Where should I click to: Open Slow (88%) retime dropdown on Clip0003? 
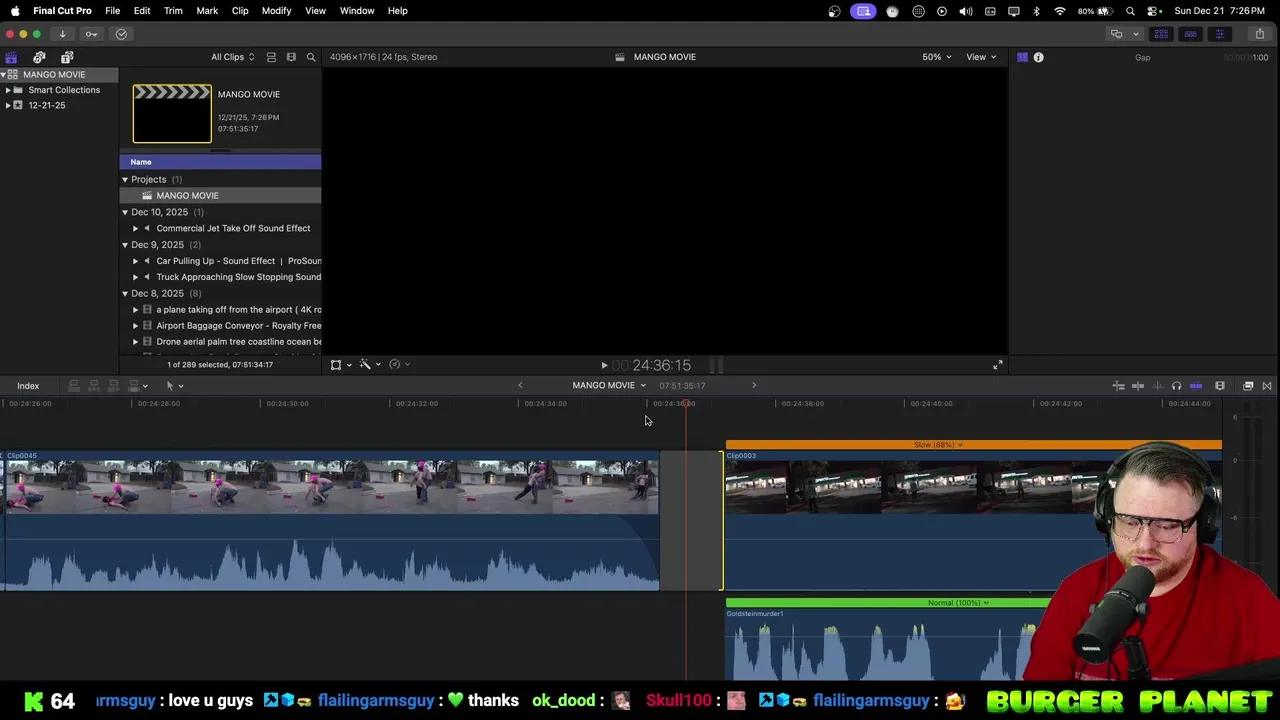(938, 445)
